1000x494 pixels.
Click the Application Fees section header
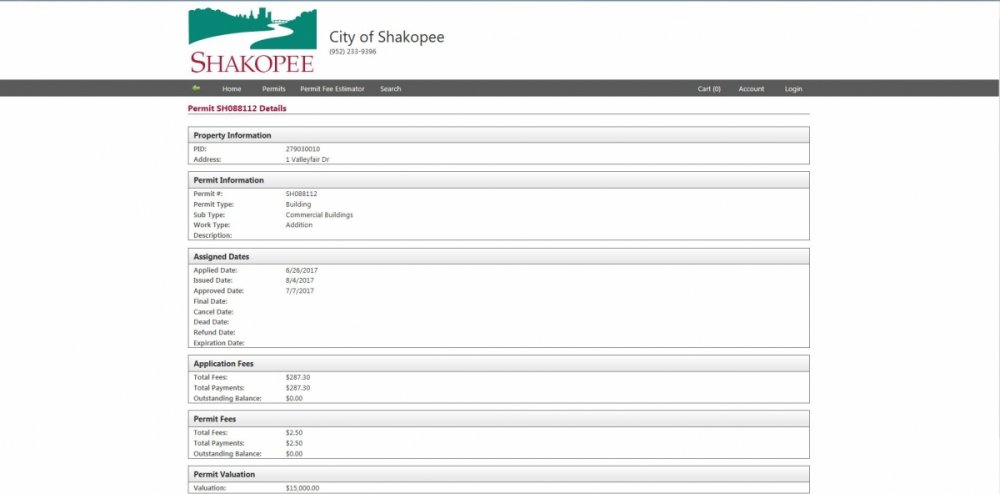tap(225, 363)
